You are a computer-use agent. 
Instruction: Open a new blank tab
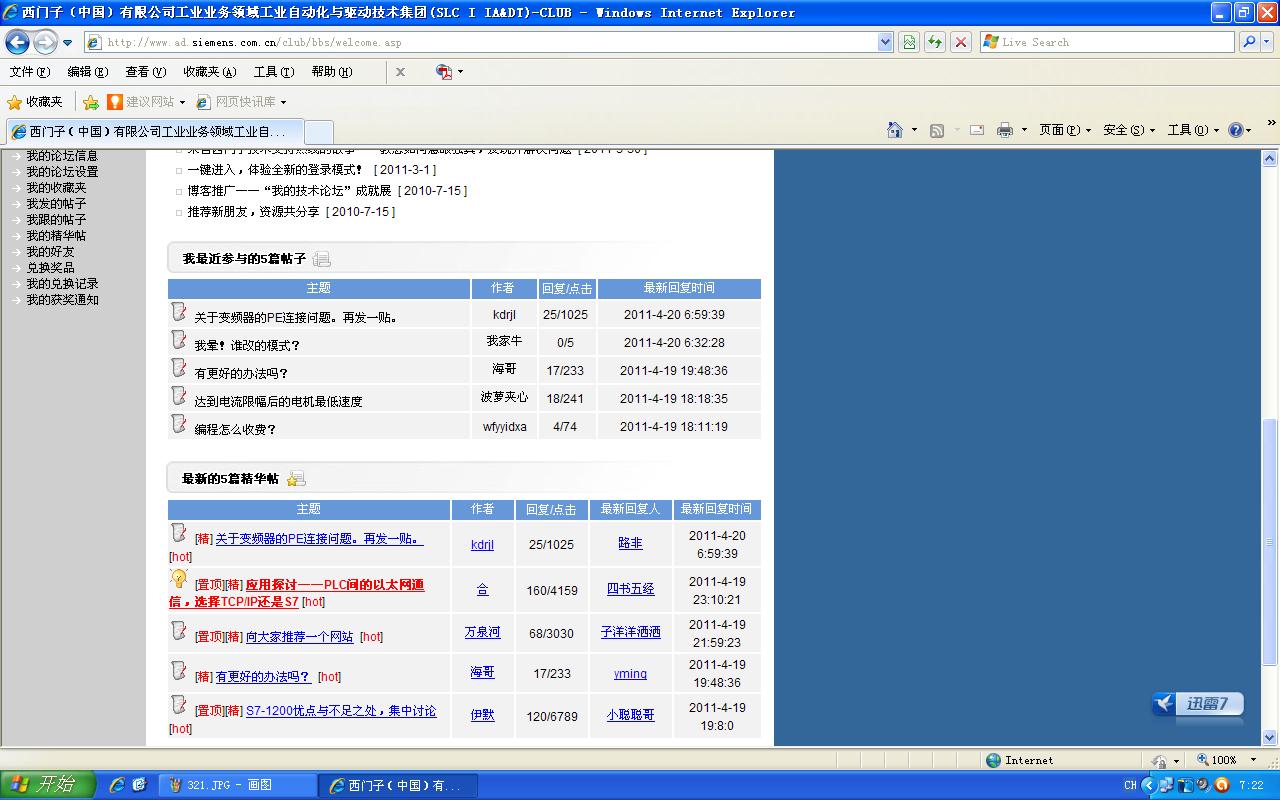coord(318,132)
